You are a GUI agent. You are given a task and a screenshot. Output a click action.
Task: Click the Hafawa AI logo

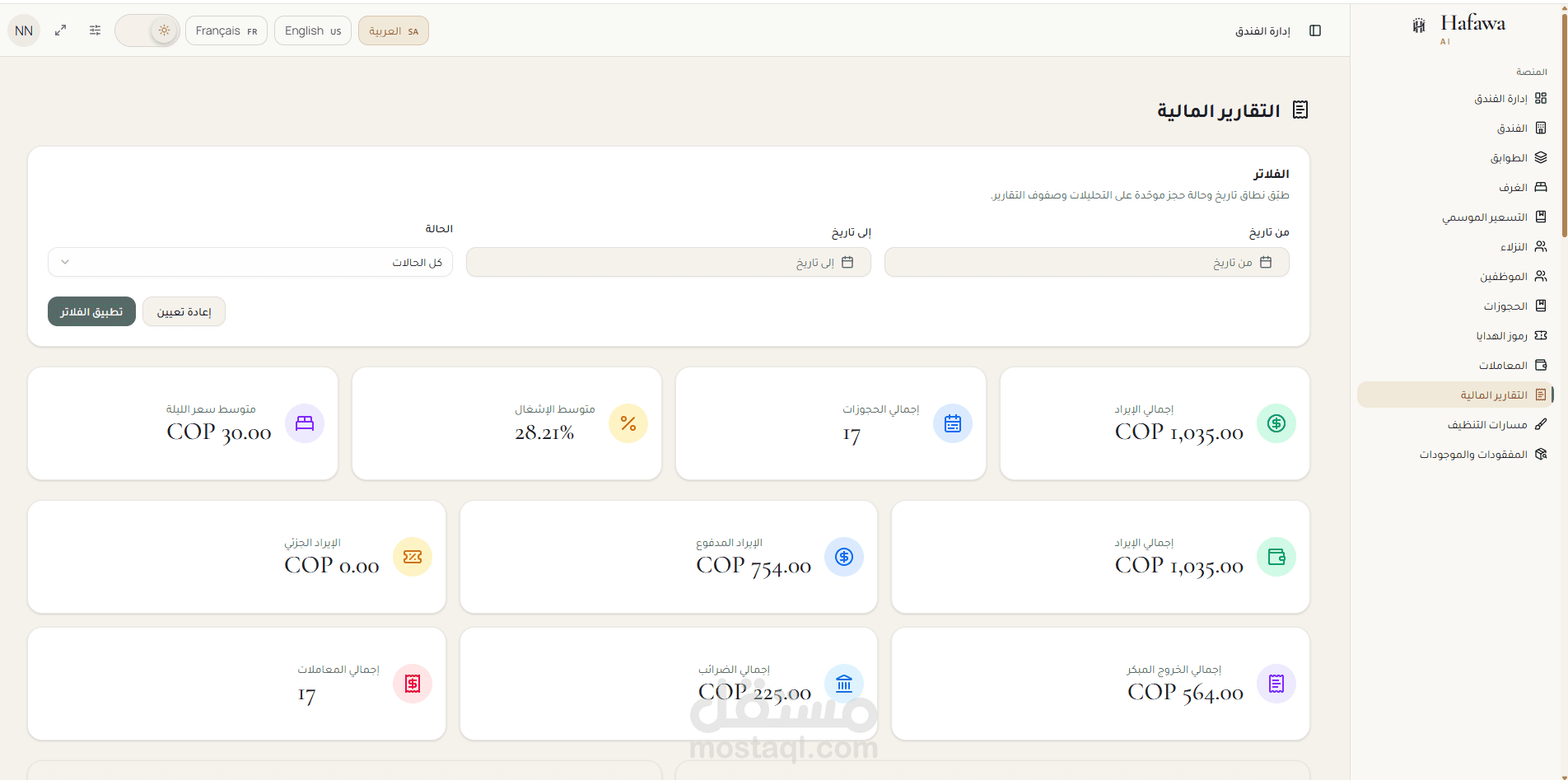1459,28
